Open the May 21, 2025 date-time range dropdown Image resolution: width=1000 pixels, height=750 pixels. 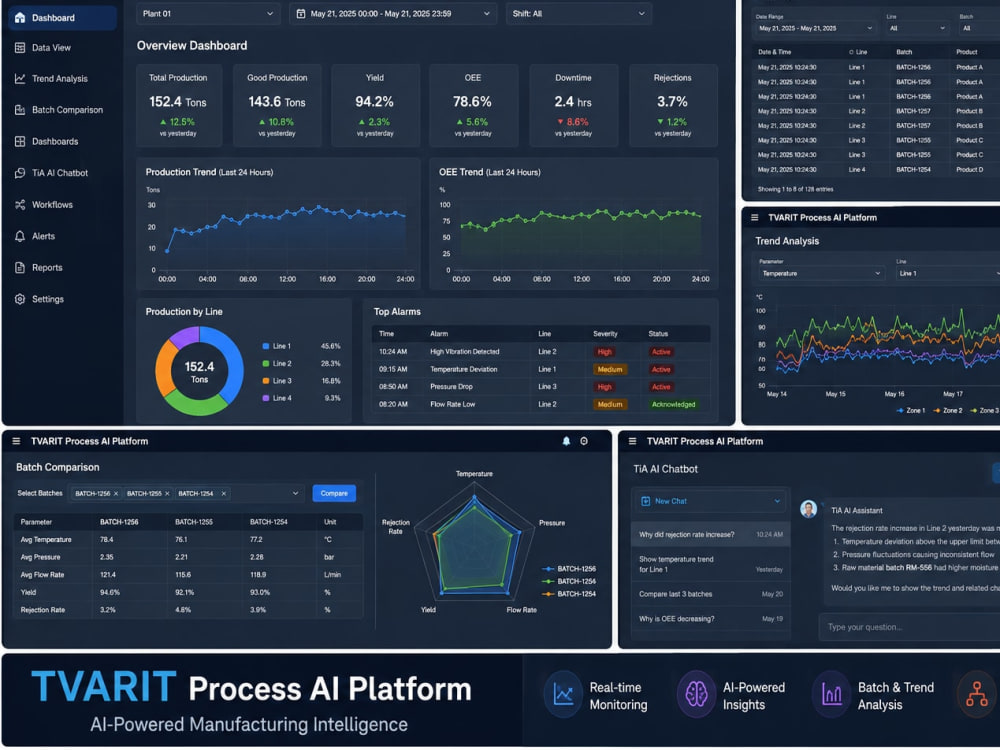tap(393, 13)
